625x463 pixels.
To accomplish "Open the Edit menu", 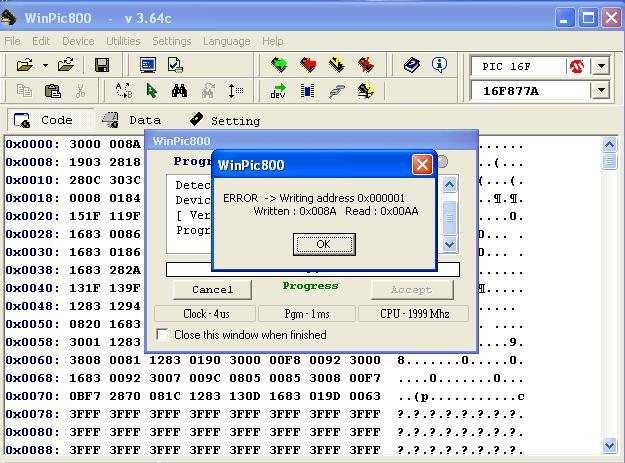I will click(41, 41).
